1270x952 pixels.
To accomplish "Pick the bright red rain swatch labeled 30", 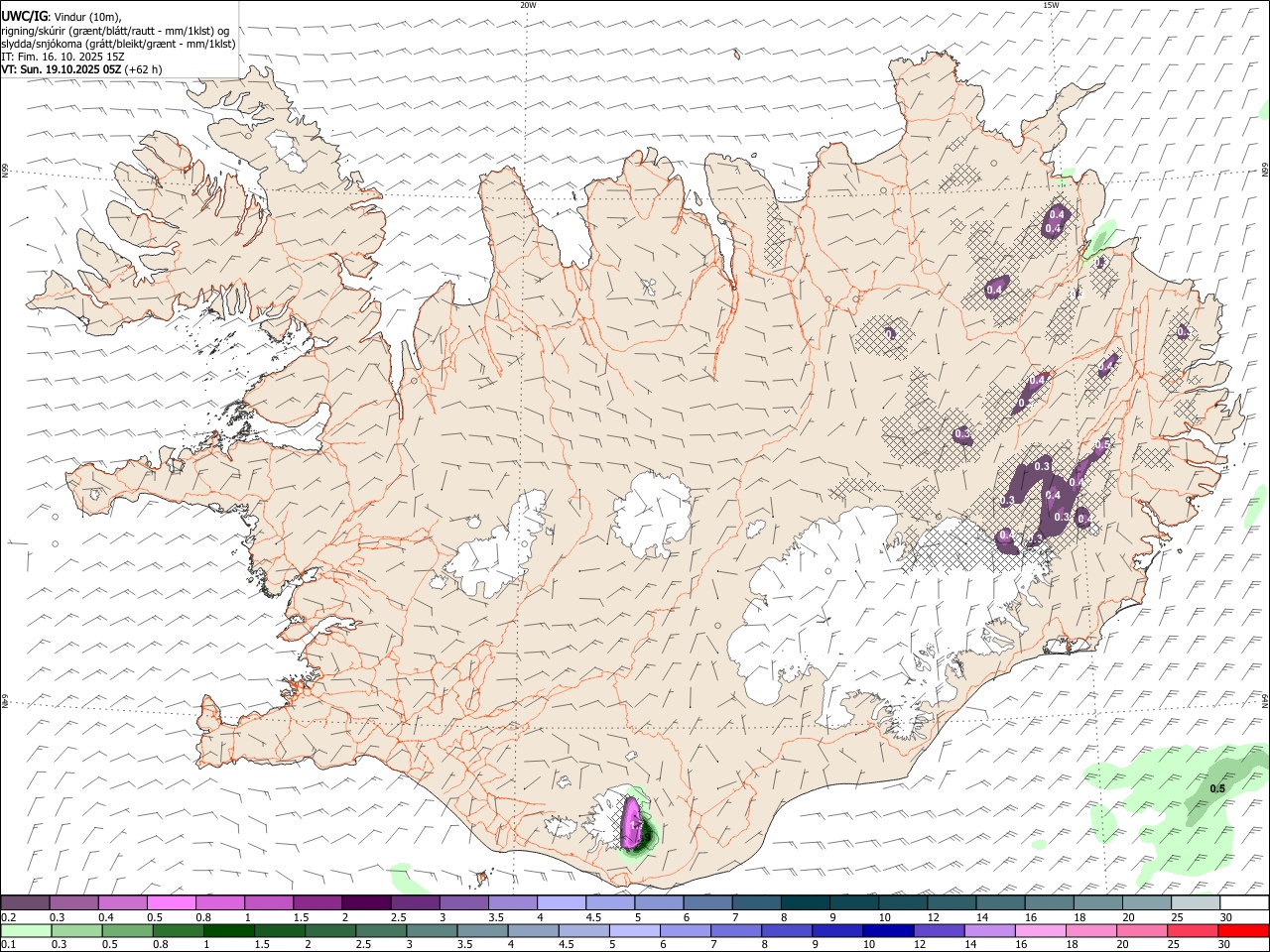I will pos(1244,930).
